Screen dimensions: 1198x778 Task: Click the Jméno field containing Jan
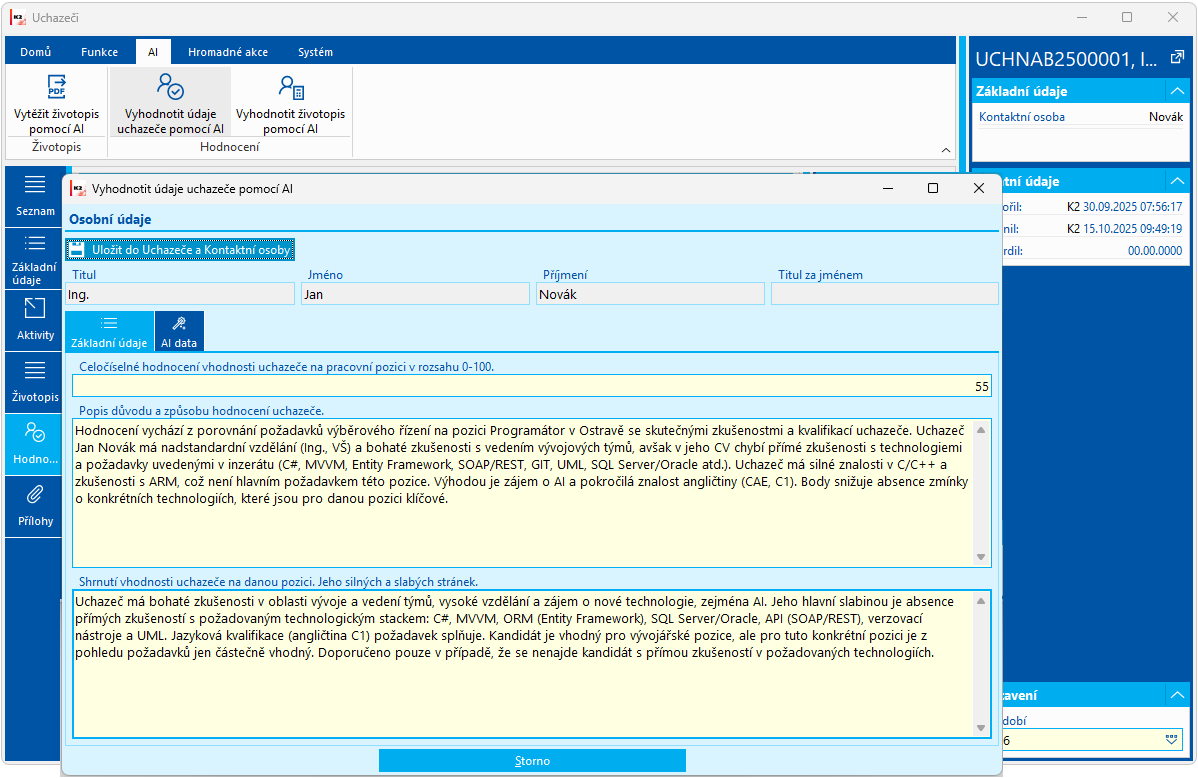pyautogui.click(x=416, y=294)
